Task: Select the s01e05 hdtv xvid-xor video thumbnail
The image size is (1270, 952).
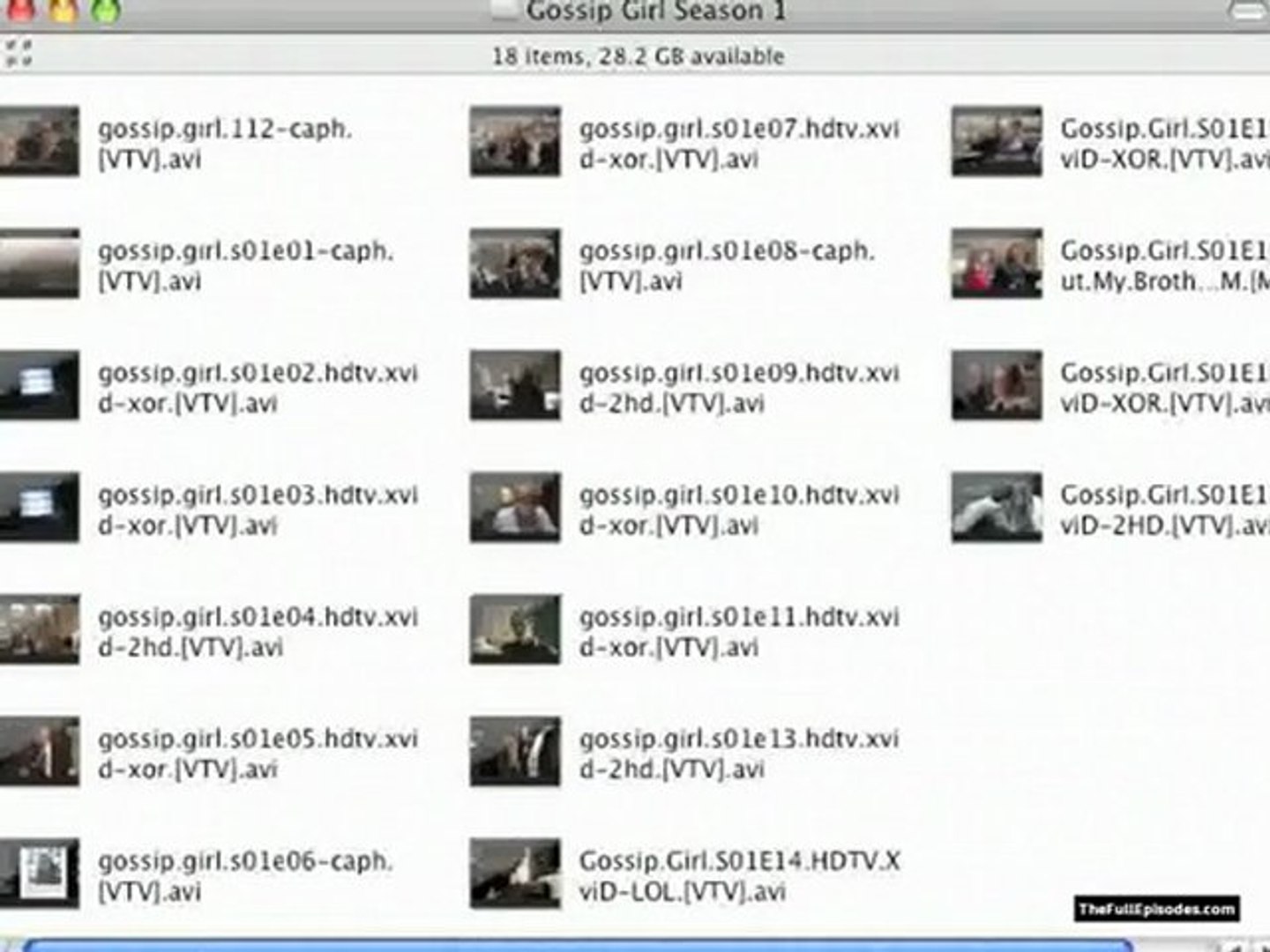Action: (39, 752)
